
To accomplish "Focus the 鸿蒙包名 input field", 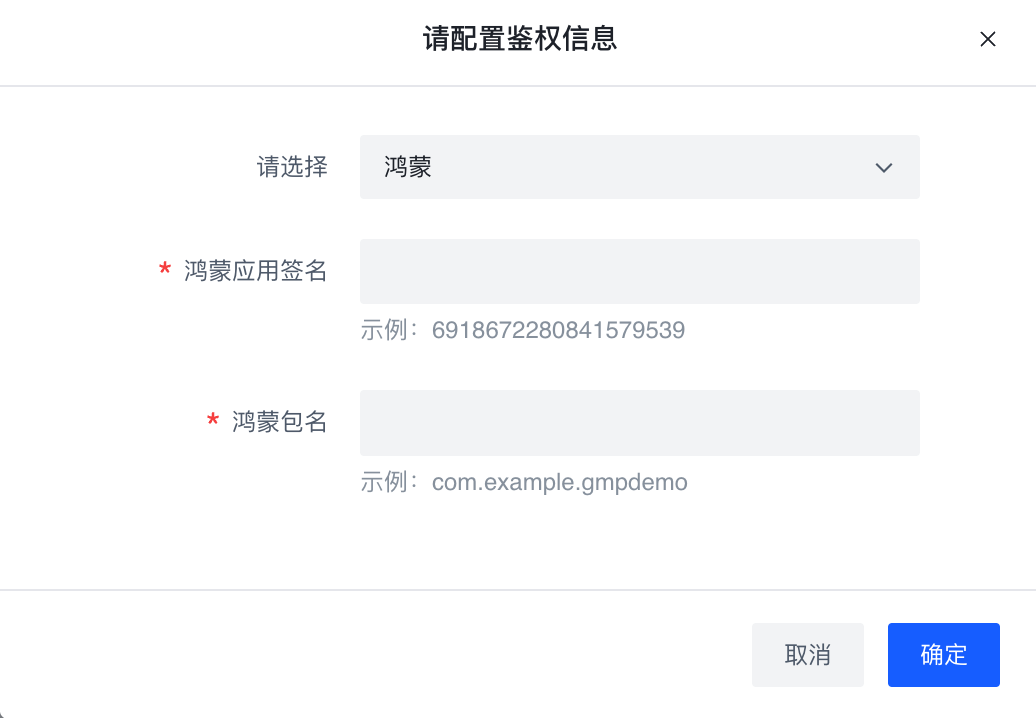I will click(639, 423).
